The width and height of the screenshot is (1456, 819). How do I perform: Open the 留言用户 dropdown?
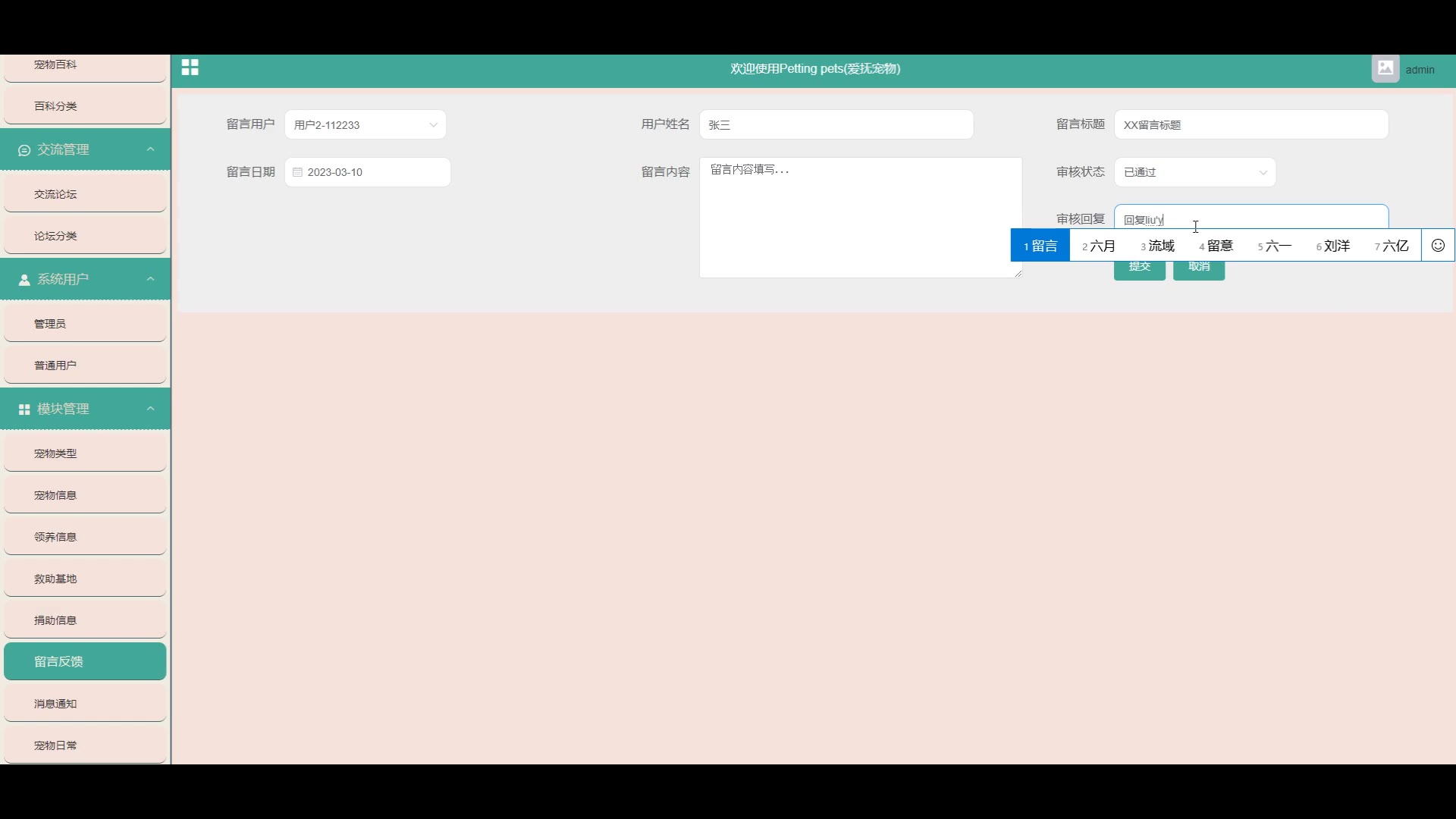[x=365, y=125]
